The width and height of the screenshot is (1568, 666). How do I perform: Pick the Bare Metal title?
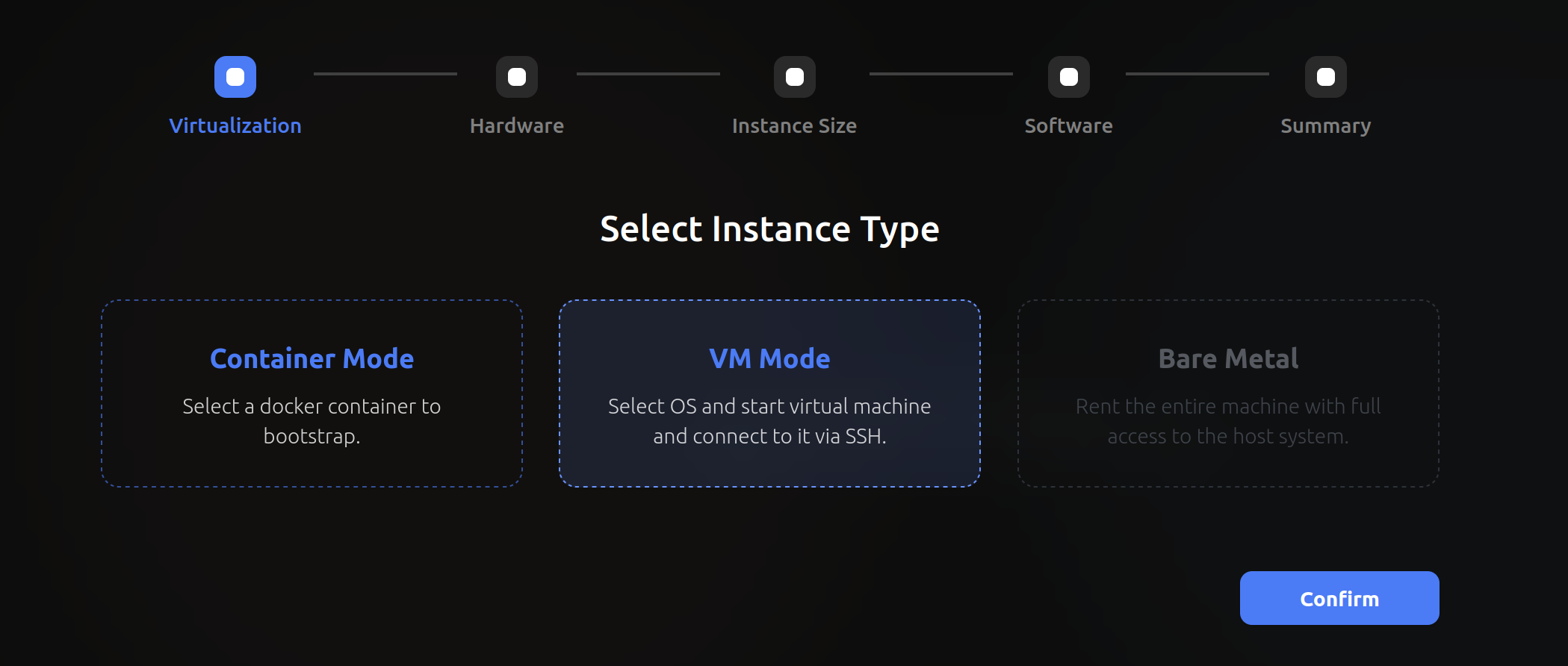click(x=1228, y=358)
